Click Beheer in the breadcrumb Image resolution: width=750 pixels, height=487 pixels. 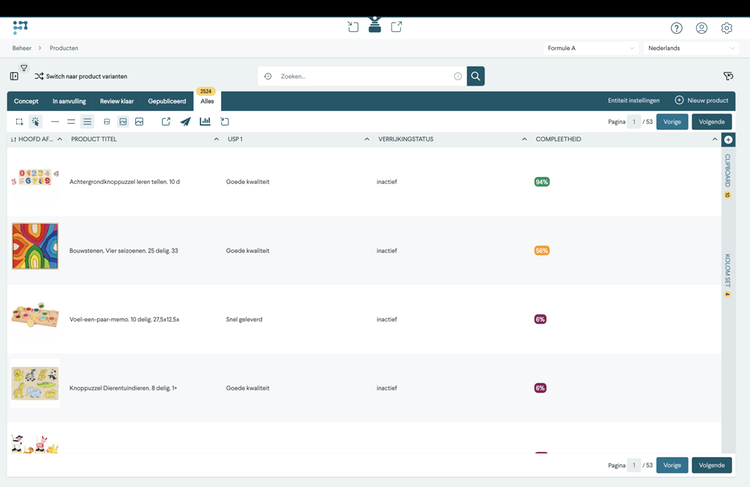pyautogui.click(x=22, y=48)
